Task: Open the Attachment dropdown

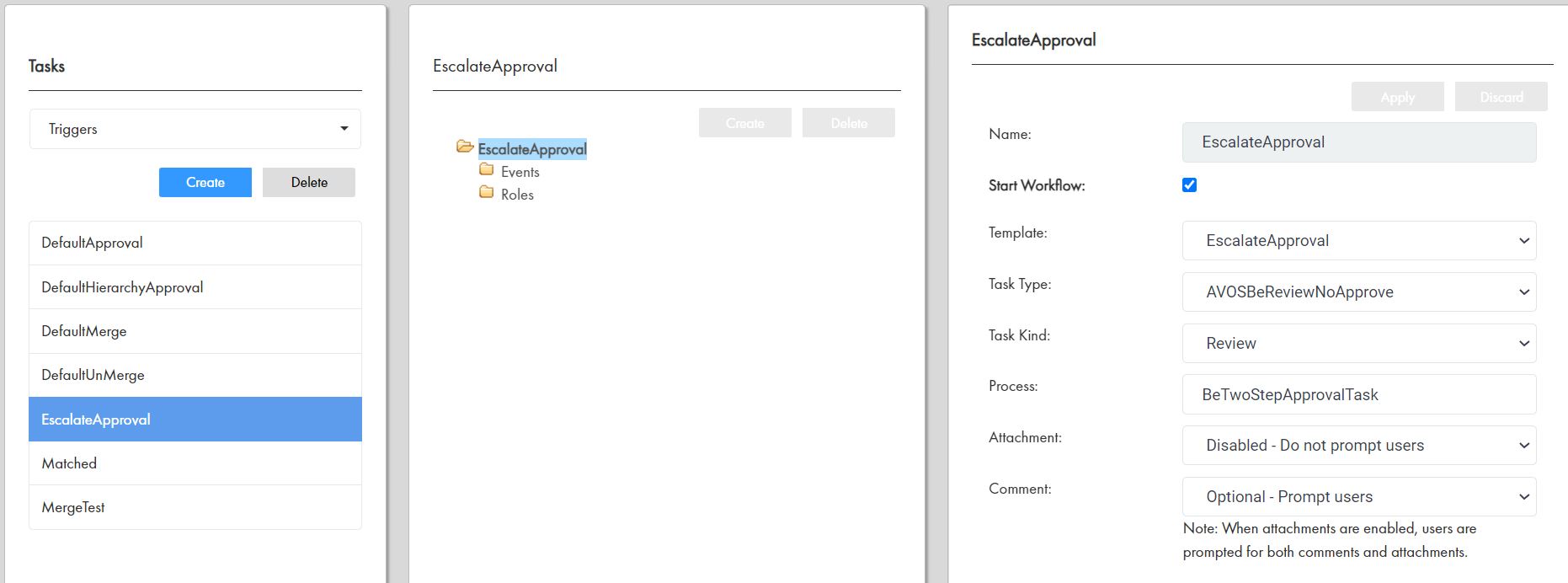Action: click(x=1359, y=445)
